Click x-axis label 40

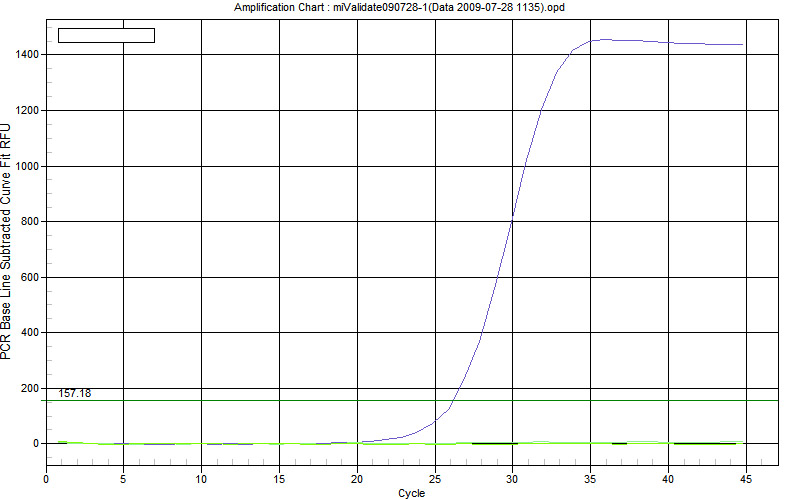pyautogui.click(x=668, y=479)
